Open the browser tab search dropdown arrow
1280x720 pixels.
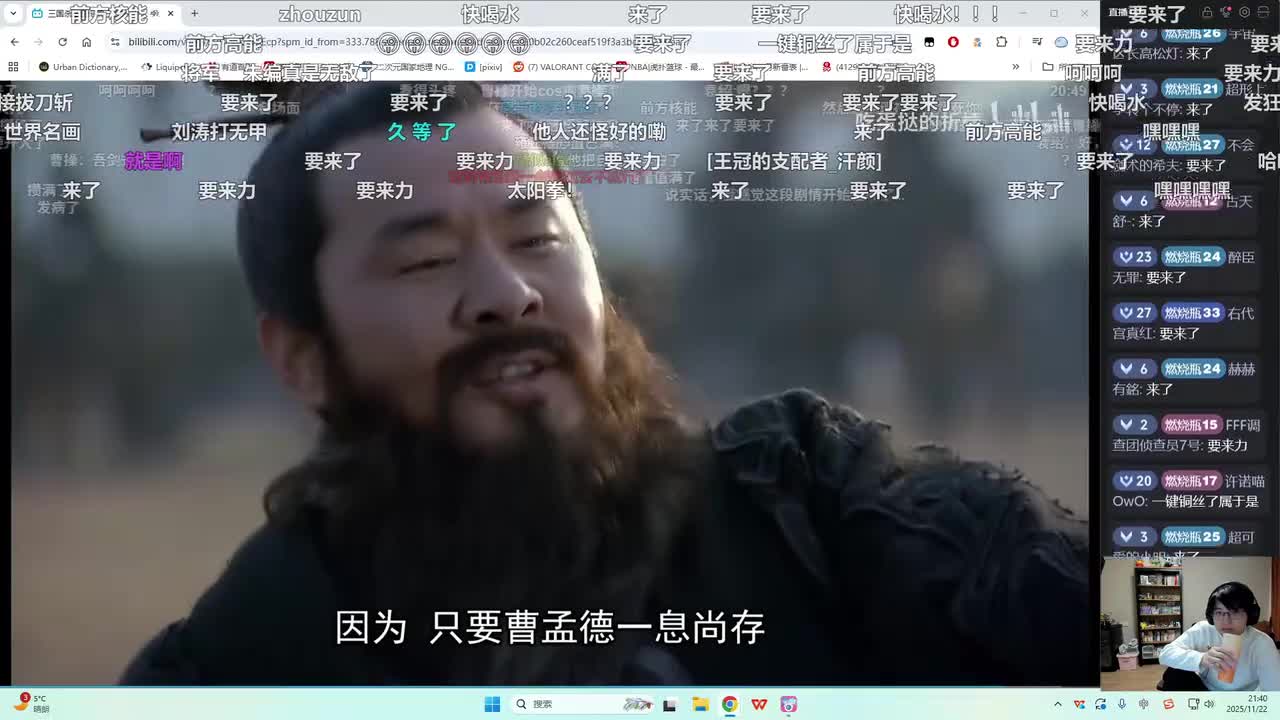[x=13, y=13]
